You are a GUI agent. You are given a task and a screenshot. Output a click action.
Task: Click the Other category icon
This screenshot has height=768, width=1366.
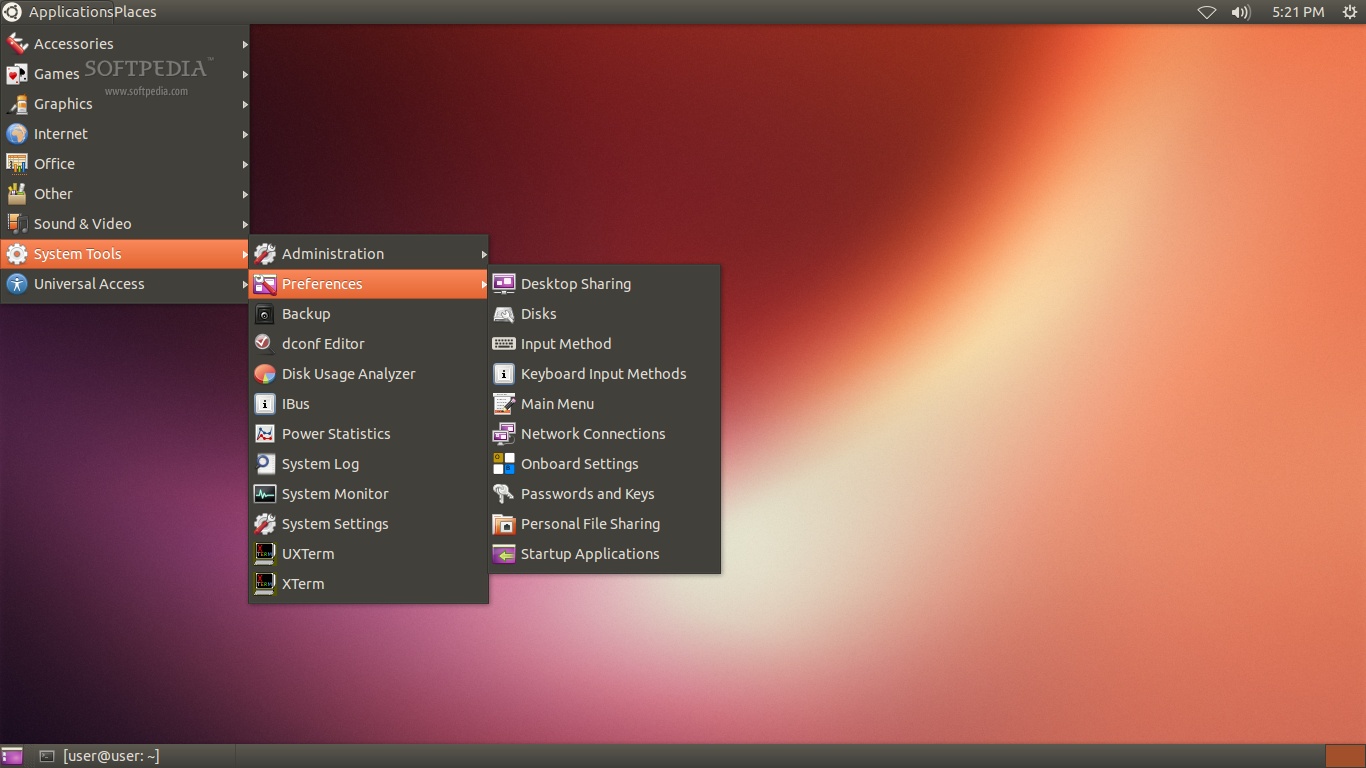(x=17, y=194)
